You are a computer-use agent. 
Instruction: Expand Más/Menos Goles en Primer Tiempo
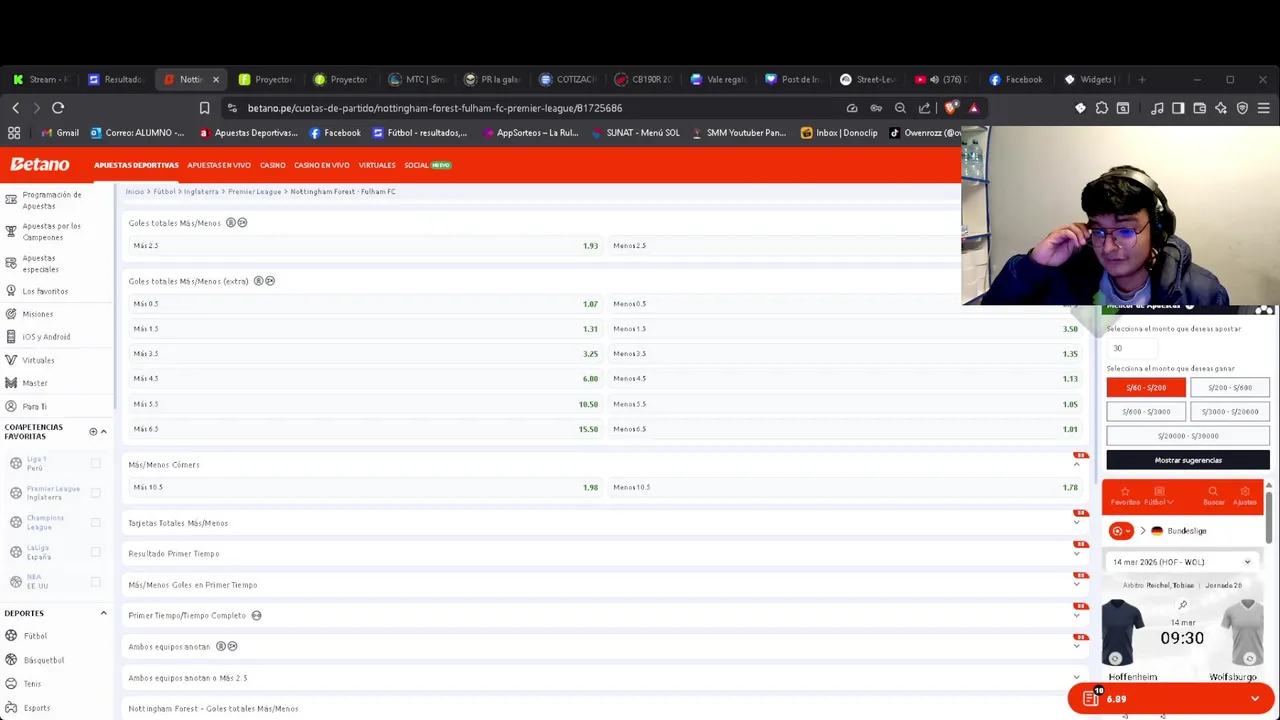(x=1077, y=585)
